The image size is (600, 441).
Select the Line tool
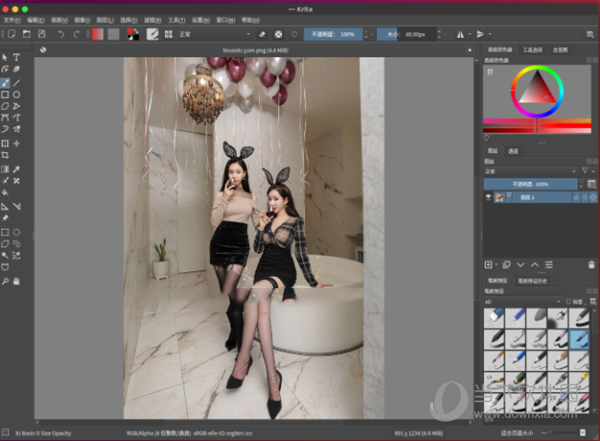click(16, 83)
